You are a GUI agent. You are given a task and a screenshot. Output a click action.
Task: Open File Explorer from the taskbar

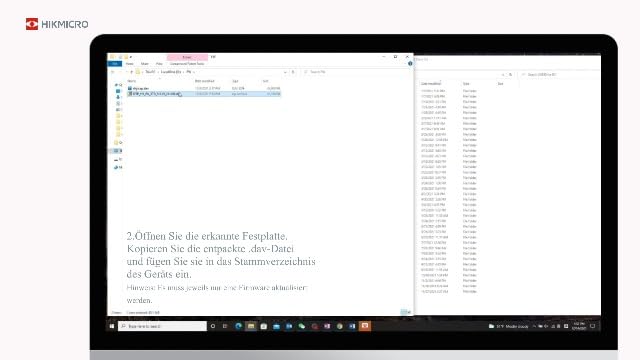(x=251, y=326)
